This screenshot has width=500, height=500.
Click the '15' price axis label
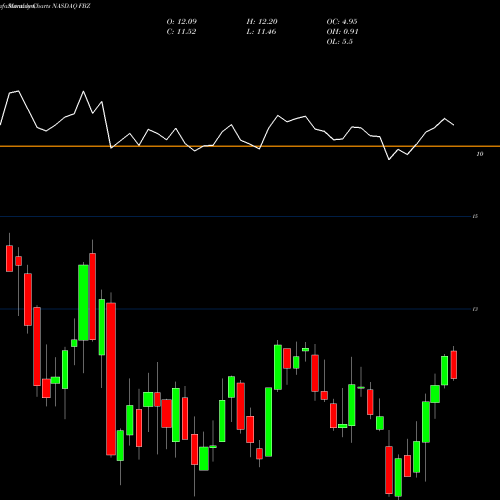[475, 217]
